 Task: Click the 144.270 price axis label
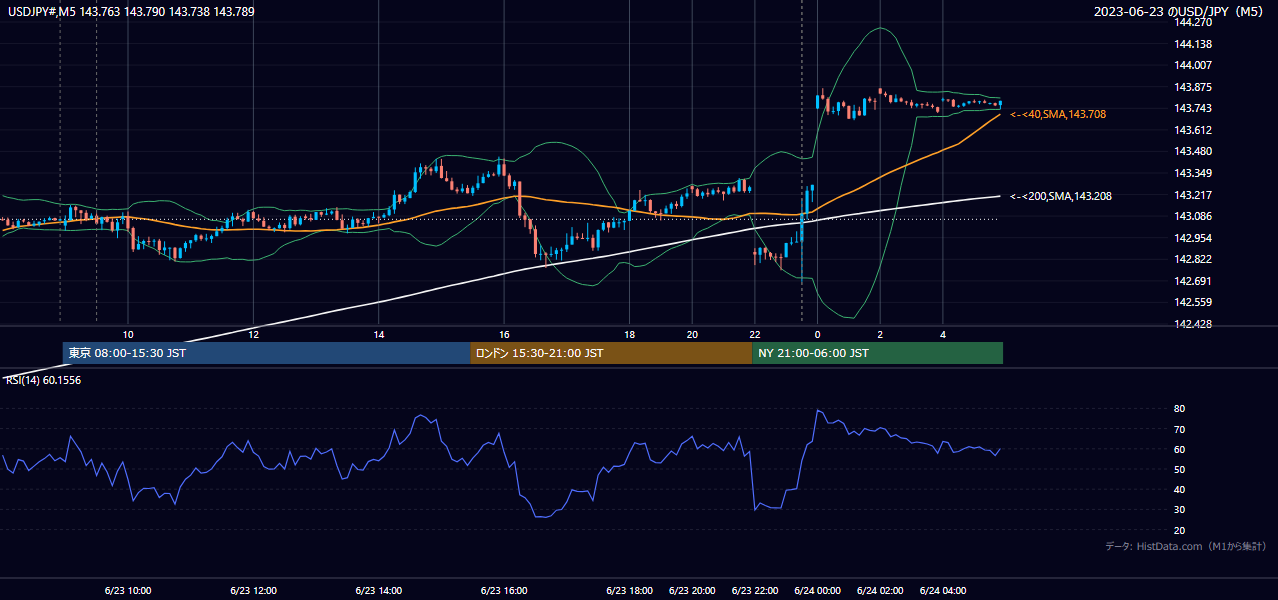tap(1192, 22)
